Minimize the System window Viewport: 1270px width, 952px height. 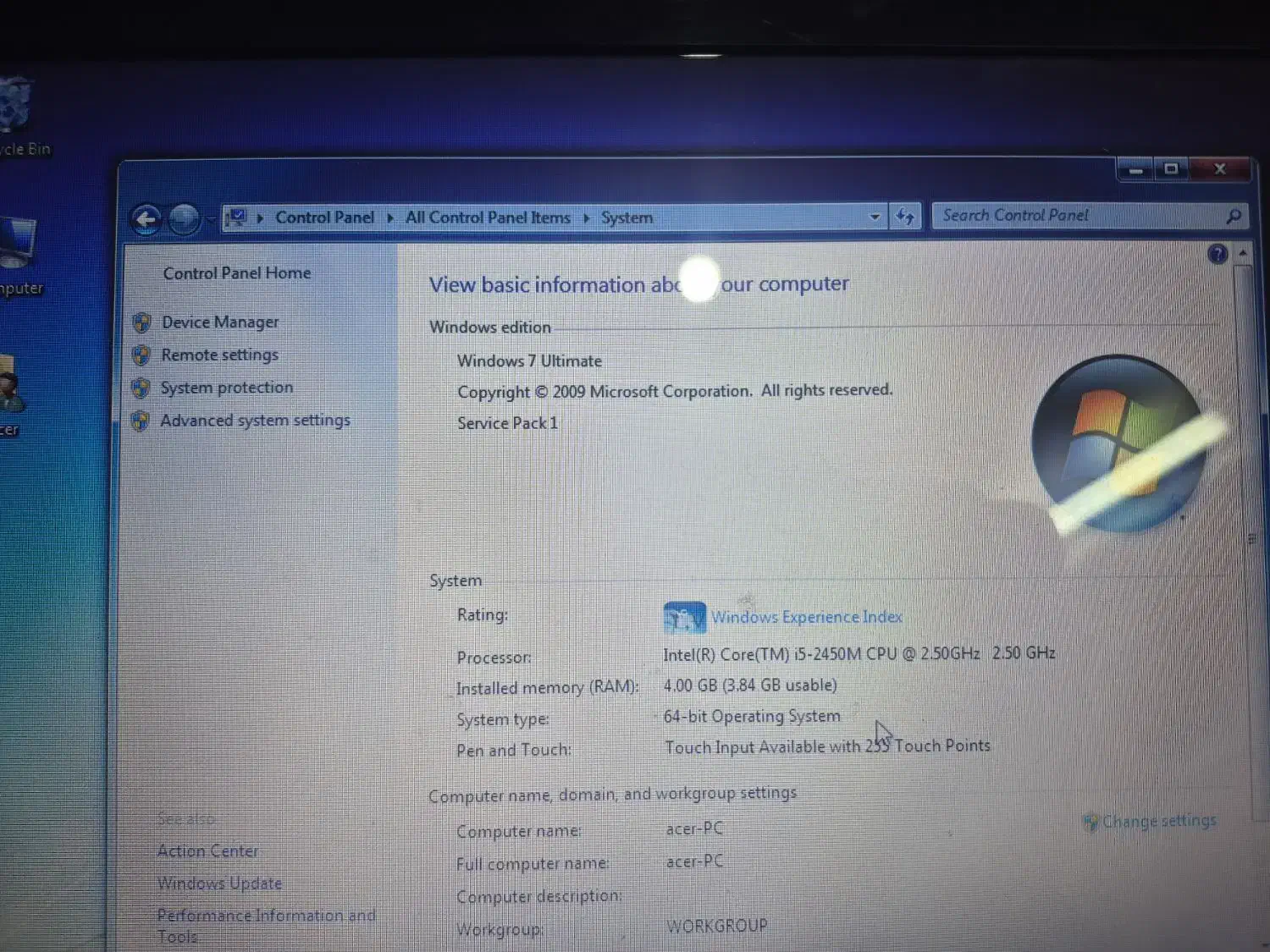[x=1135, y=170]
